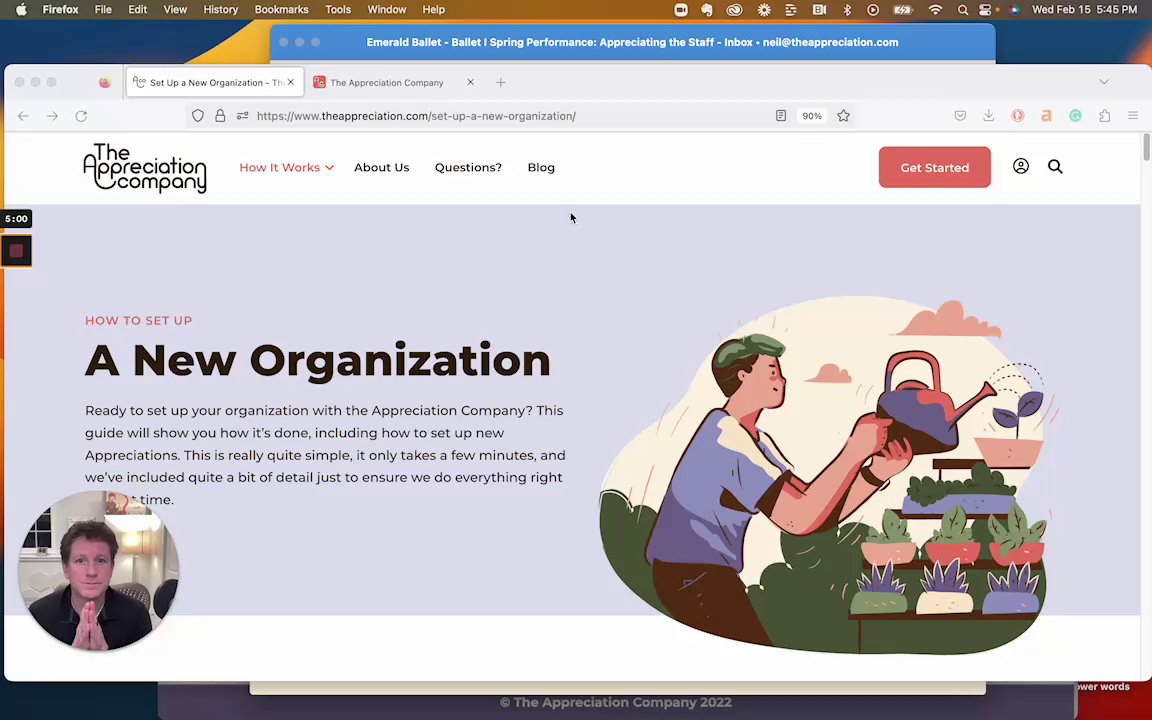Reload the current page

coord(82,116)
